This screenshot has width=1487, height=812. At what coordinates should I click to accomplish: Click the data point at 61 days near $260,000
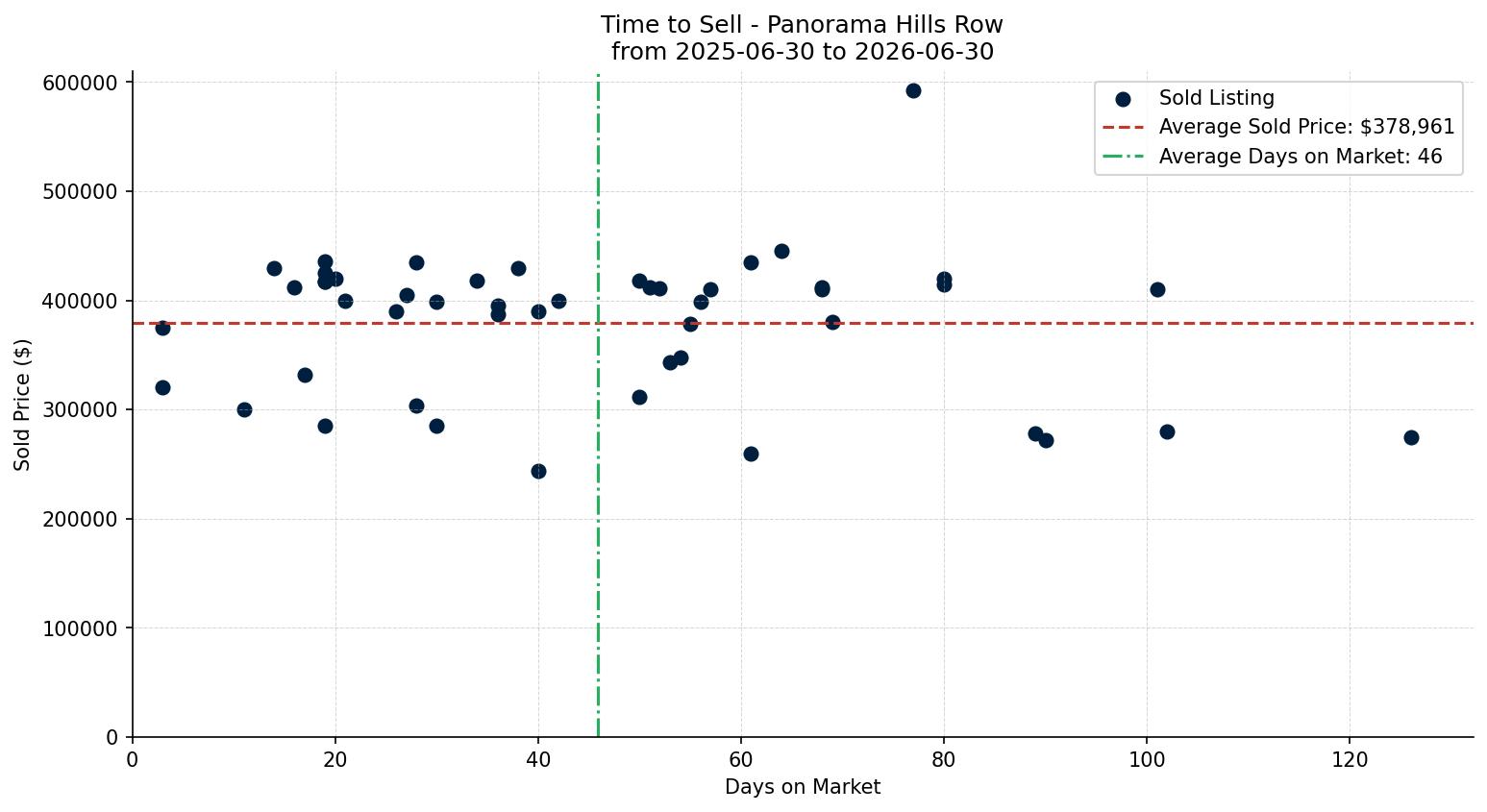pos(751,454)
